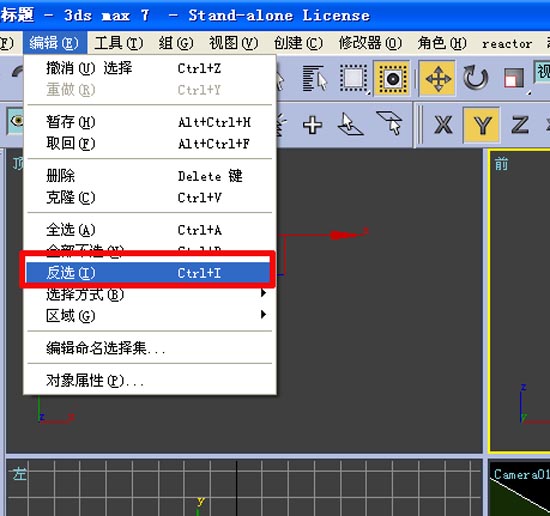Screen dimensions: 550x516
Task: Open the 工具(T) Tools menu
Action: pyautogui.click(x=119, y=43)
